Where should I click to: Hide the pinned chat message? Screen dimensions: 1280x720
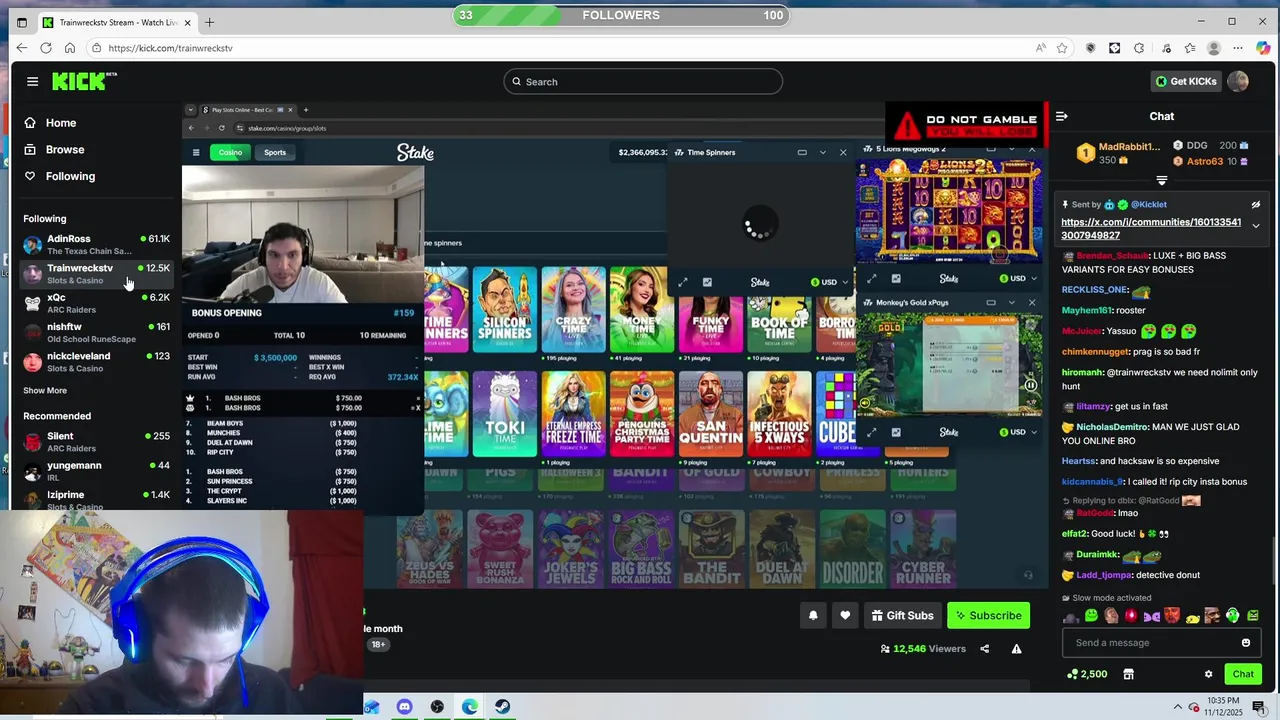point(1256,205)
